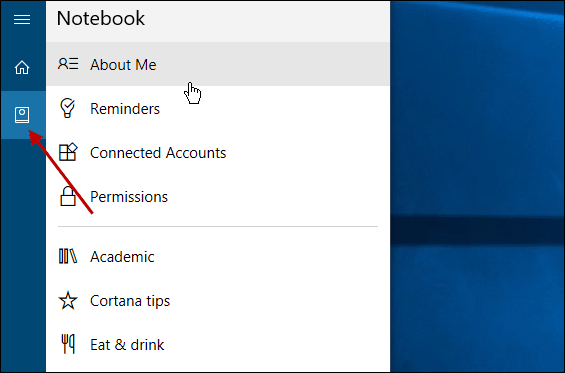
Task: Open the Permissions entry
Action: 218,197
